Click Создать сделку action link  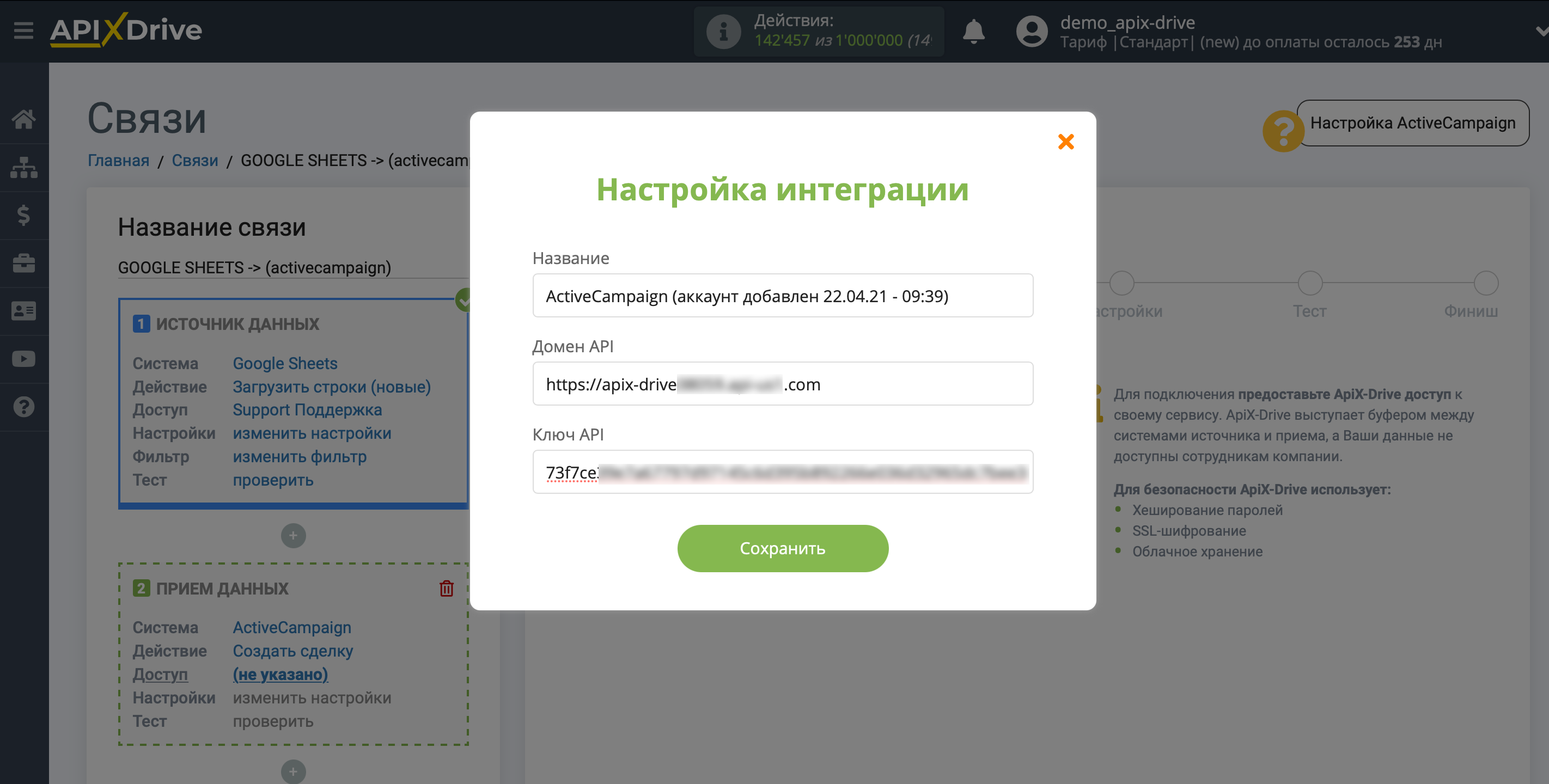(292, 651)
